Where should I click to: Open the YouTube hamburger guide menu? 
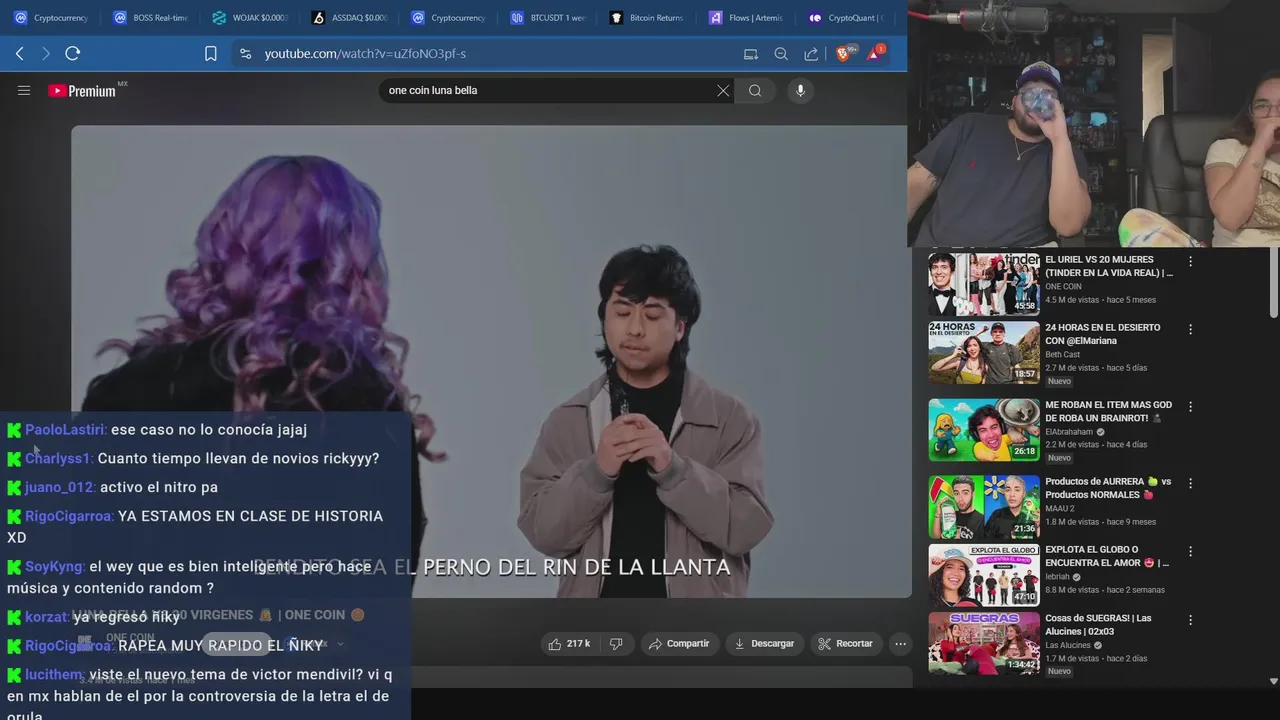[24, 90]
